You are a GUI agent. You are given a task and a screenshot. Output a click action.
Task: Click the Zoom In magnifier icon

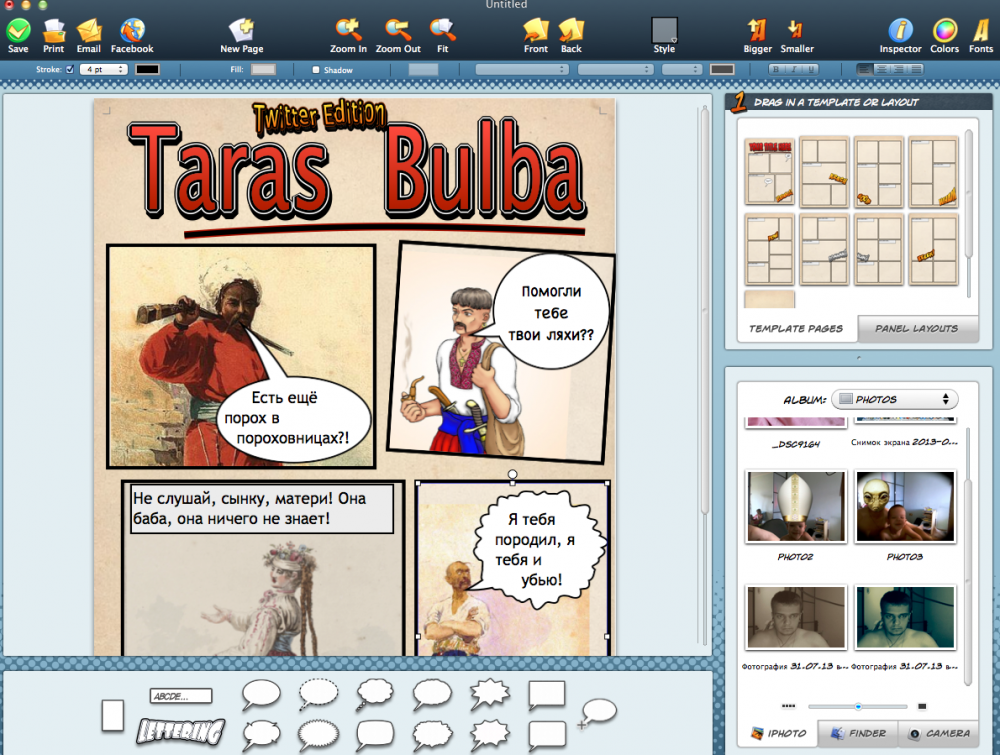[x=348, y=30]
